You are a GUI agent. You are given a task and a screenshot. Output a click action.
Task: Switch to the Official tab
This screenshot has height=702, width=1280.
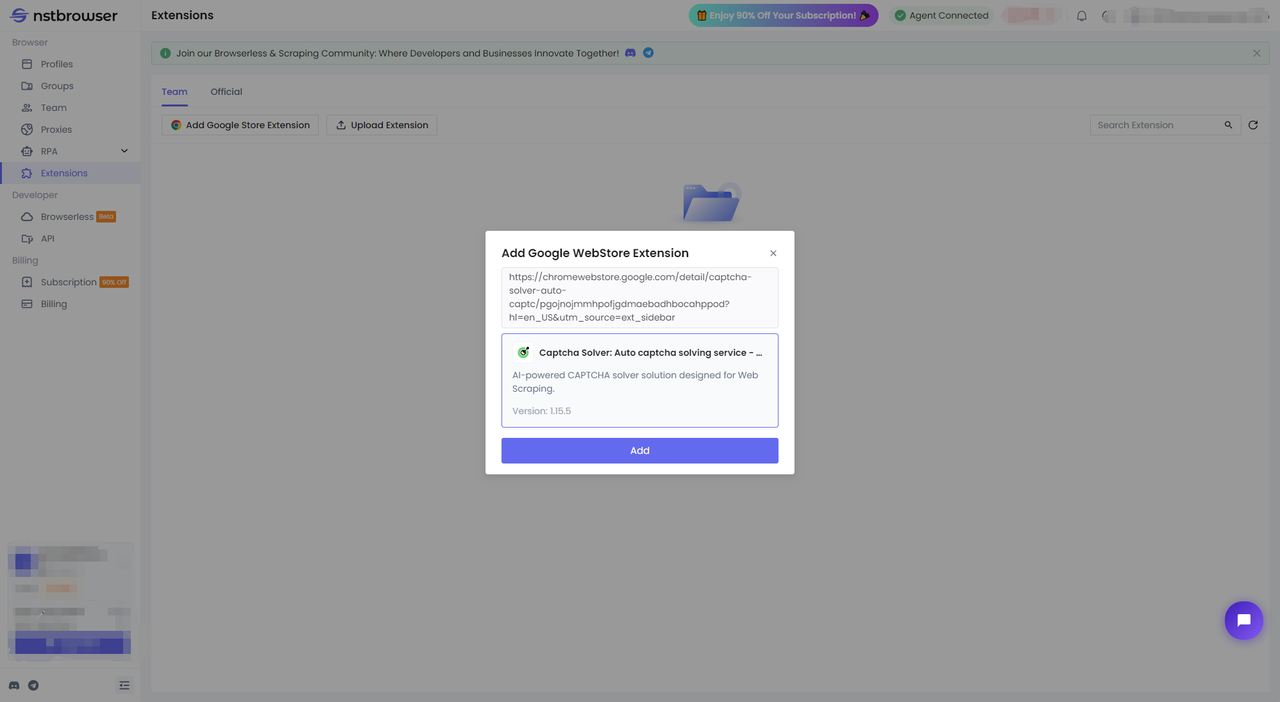pos(226,92)
